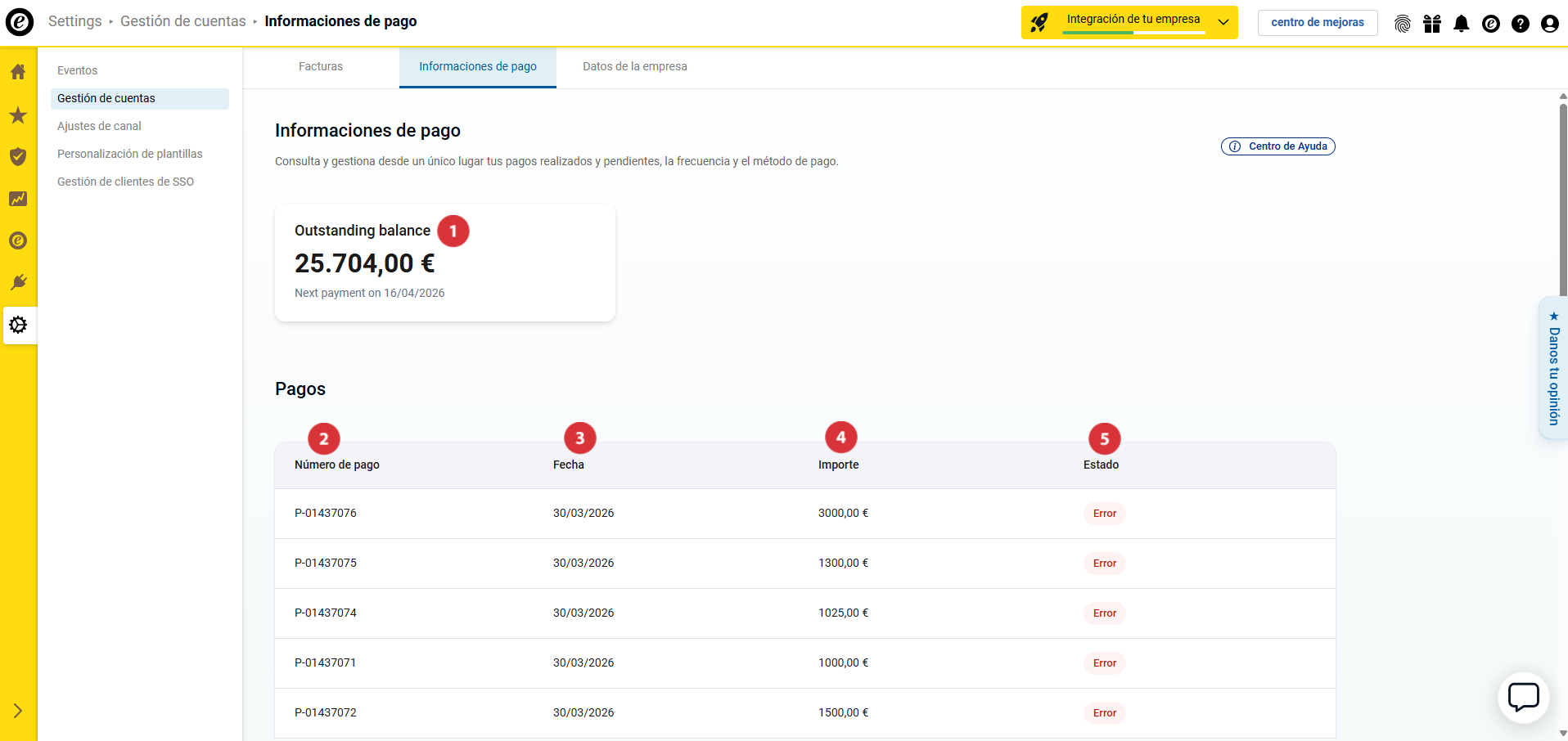Open the user profile avatar icon
The image size is (1568, 741).
click(1550, 24)
